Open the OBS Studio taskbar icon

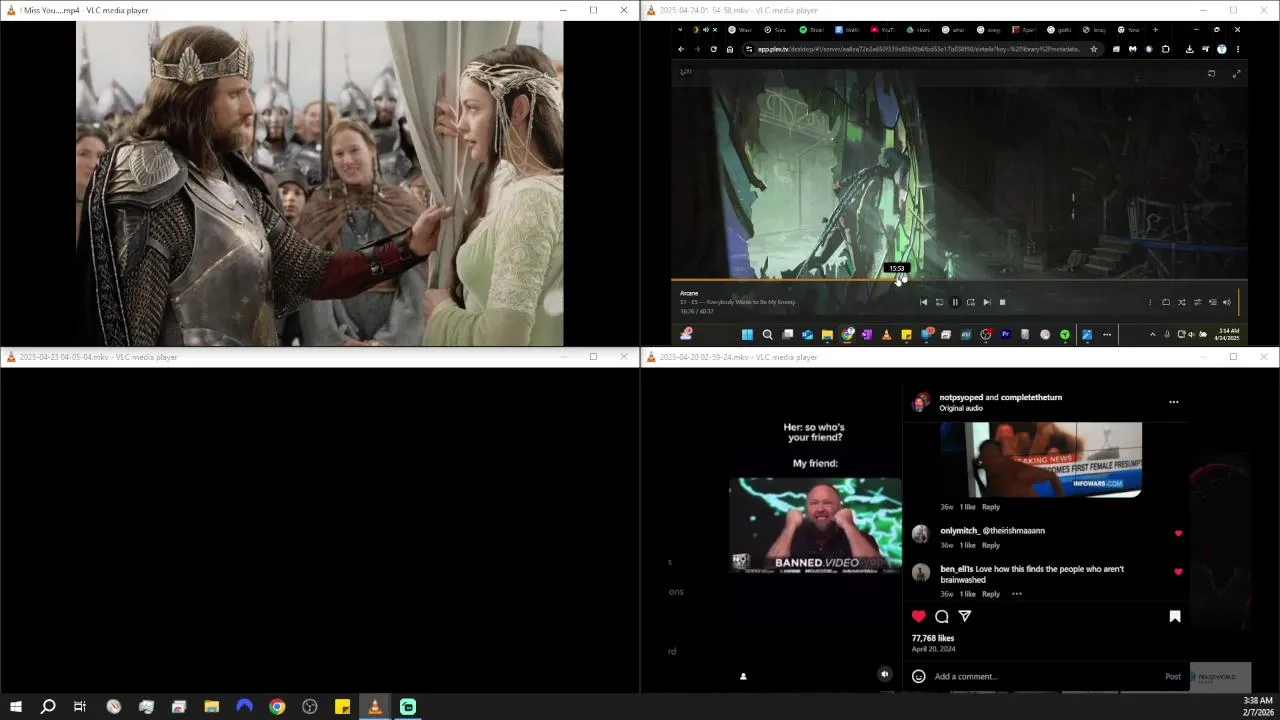310,707
